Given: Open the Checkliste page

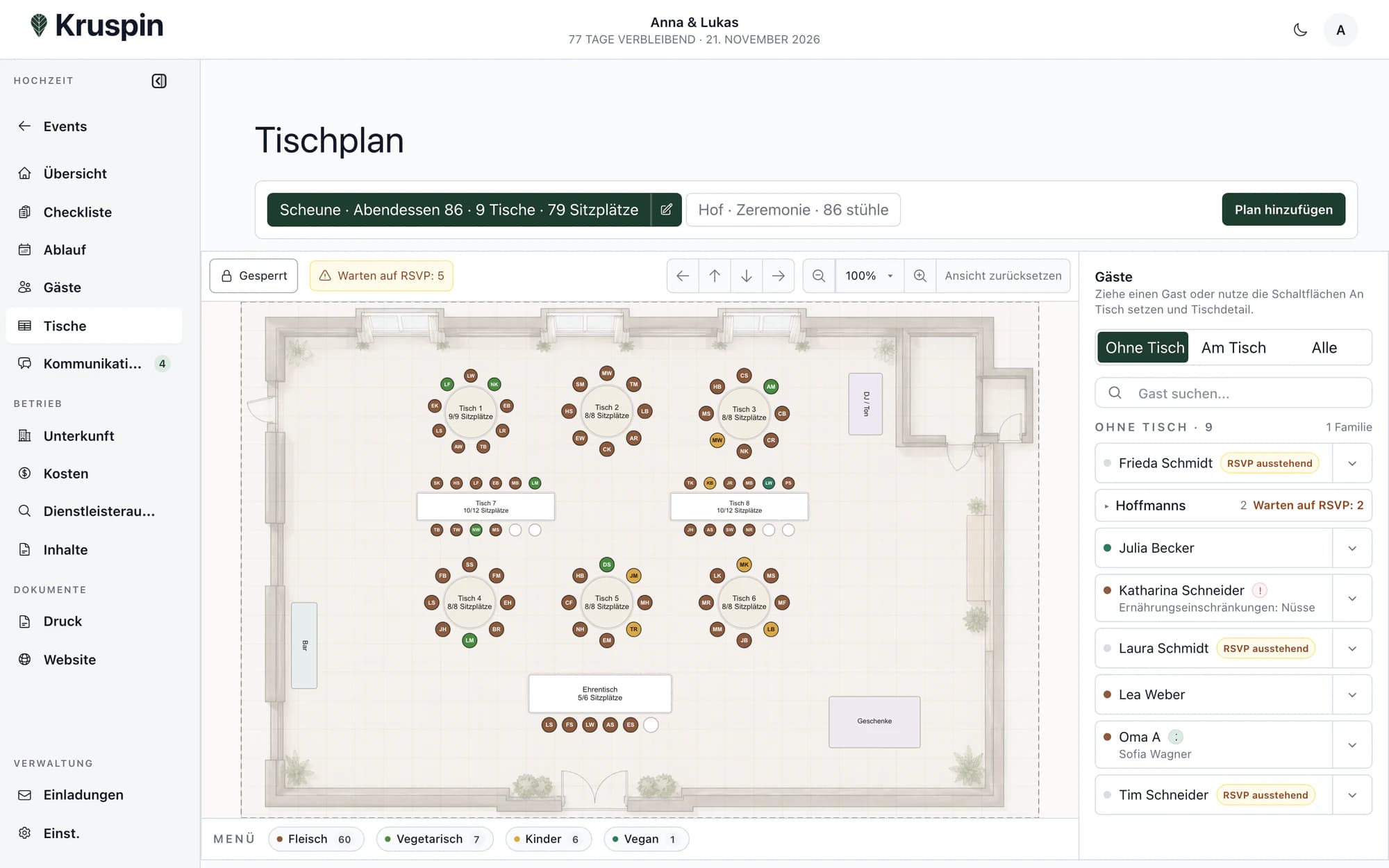Looking at the screenshot, I should [x=94, y=212].
